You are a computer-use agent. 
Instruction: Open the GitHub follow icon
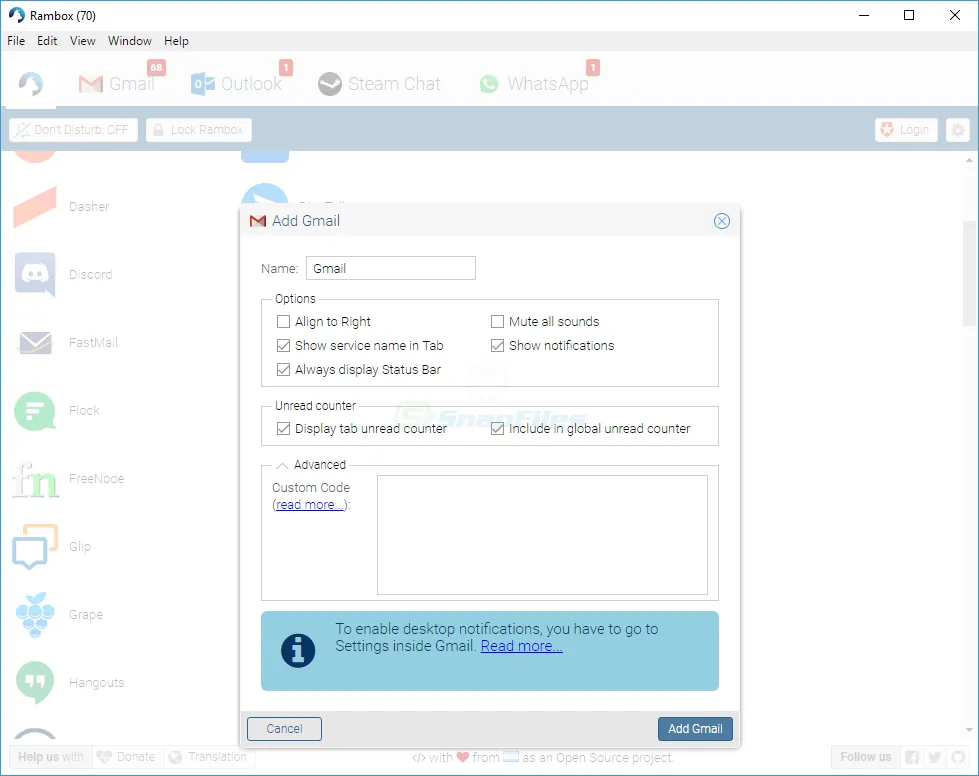(958, 757)
